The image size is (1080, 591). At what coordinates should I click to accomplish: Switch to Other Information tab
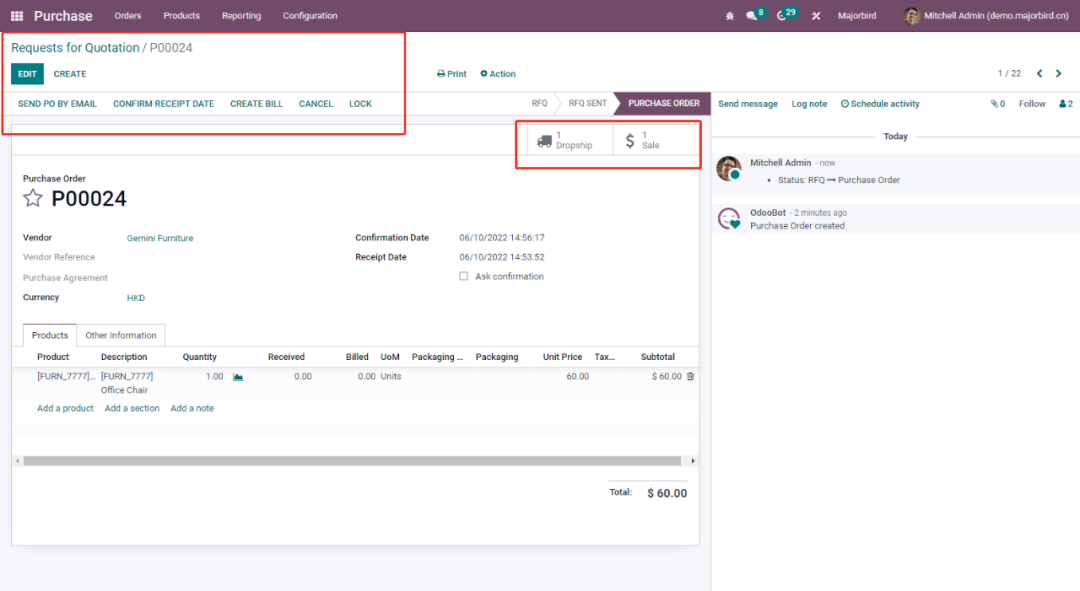pyautogui.click(x=121, y=336)
